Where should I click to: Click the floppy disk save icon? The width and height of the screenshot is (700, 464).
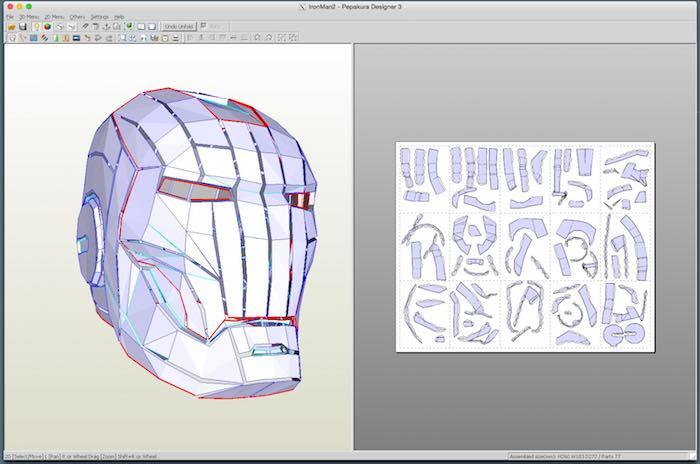tap(23, 27)
